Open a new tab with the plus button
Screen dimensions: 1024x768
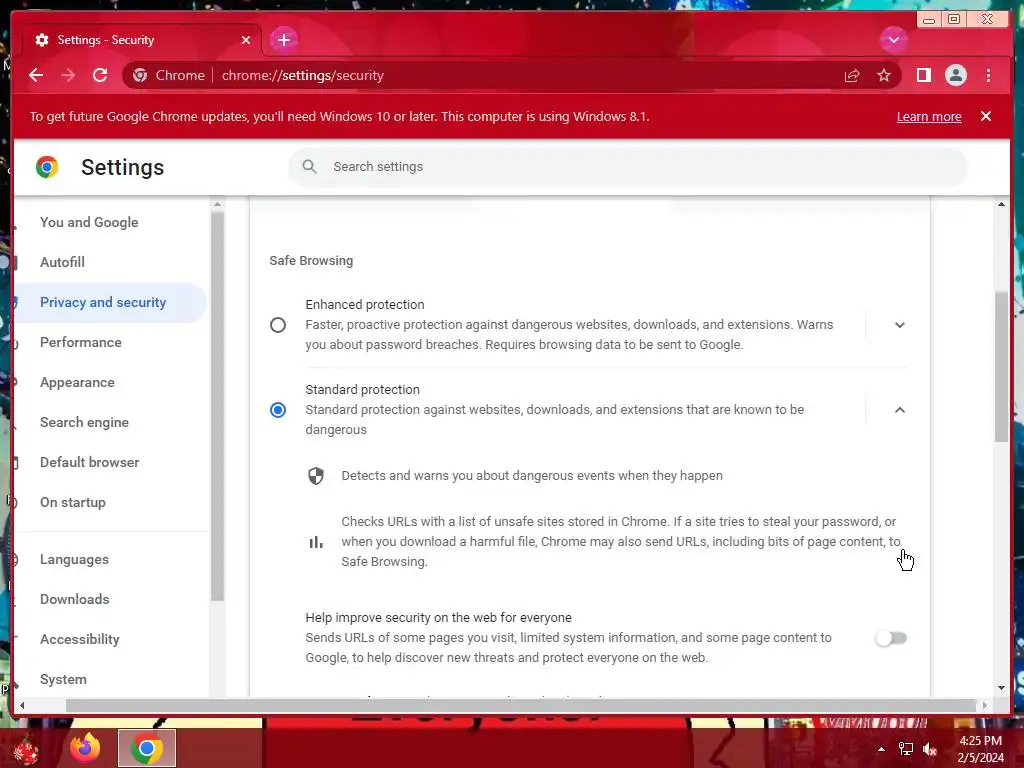point(283,40)
